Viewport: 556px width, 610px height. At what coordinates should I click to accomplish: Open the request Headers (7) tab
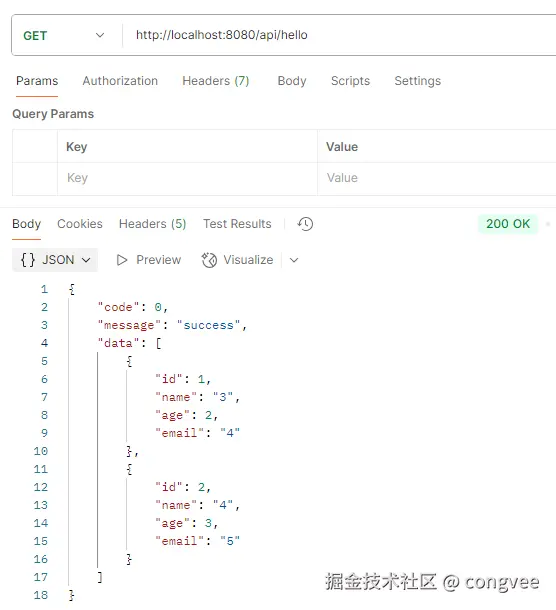pos(216,81)
